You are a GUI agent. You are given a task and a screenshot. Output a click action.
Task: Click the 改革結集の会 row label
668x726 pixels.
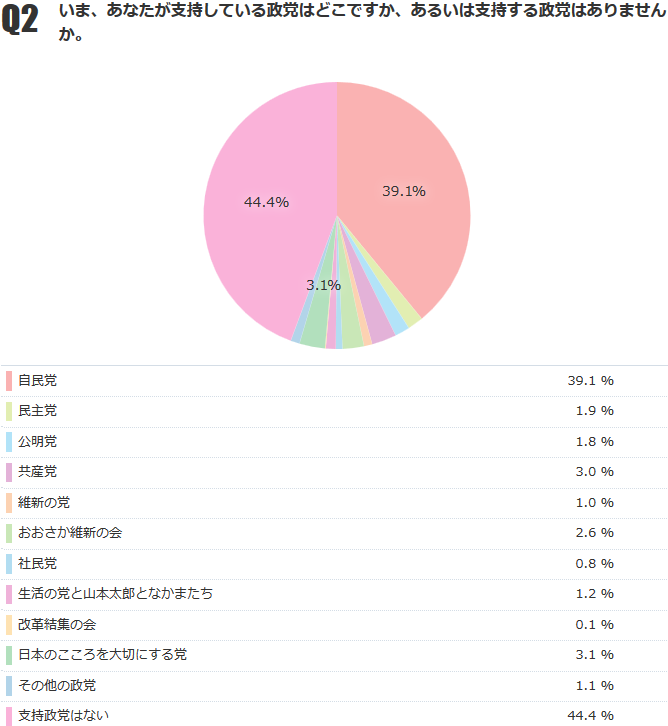coord(58,624)
